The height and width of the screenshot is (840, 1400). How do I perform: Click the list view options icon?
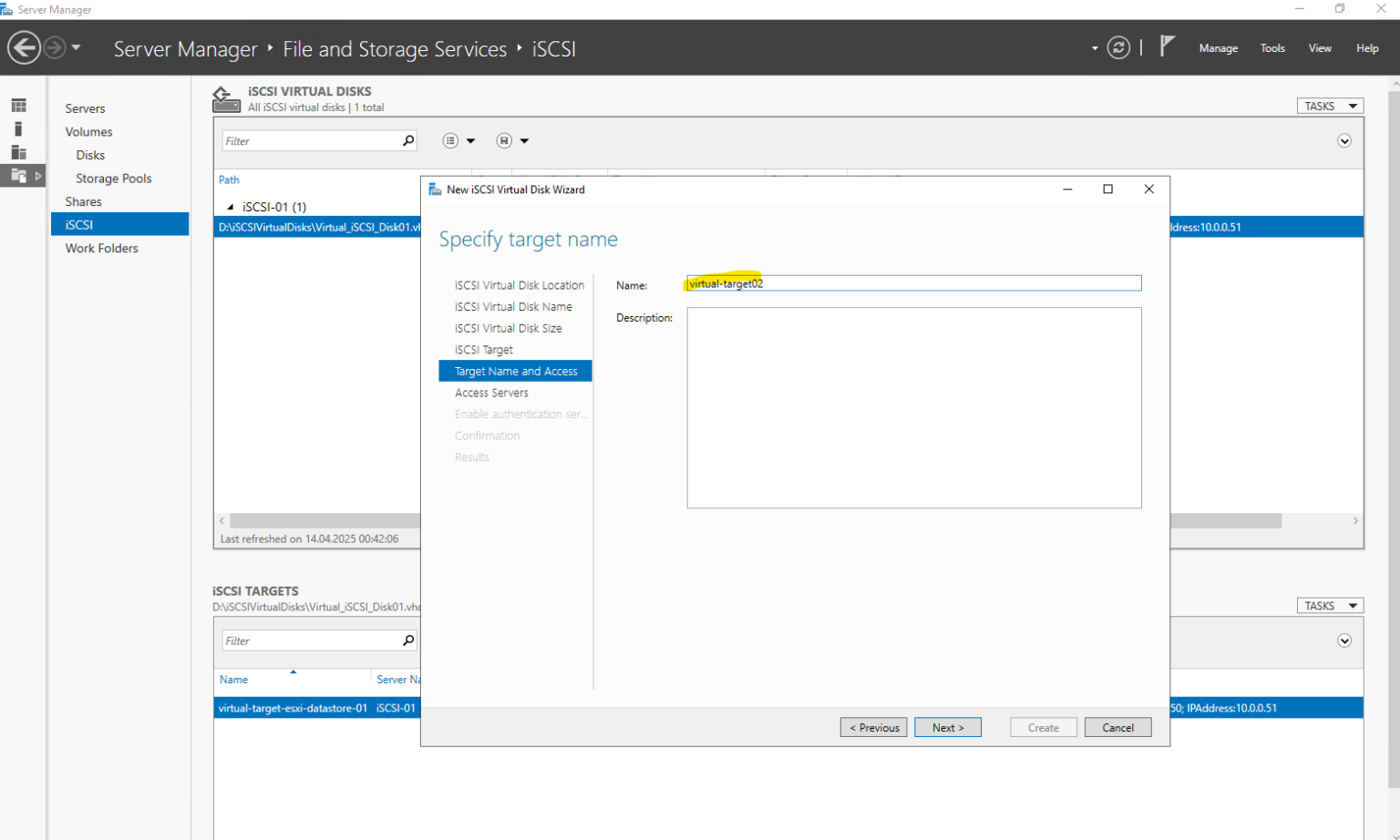(x=451, y=140)
